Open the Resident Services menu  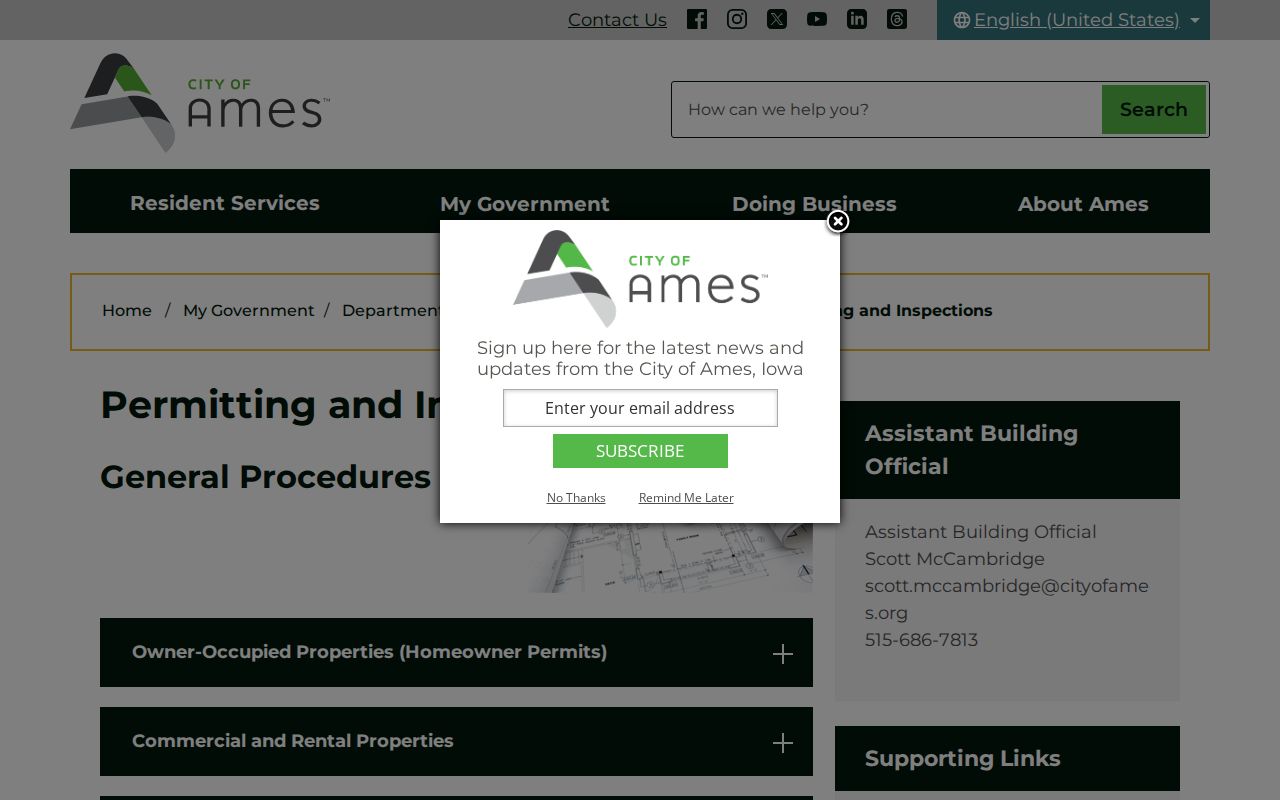pos(225,203)
